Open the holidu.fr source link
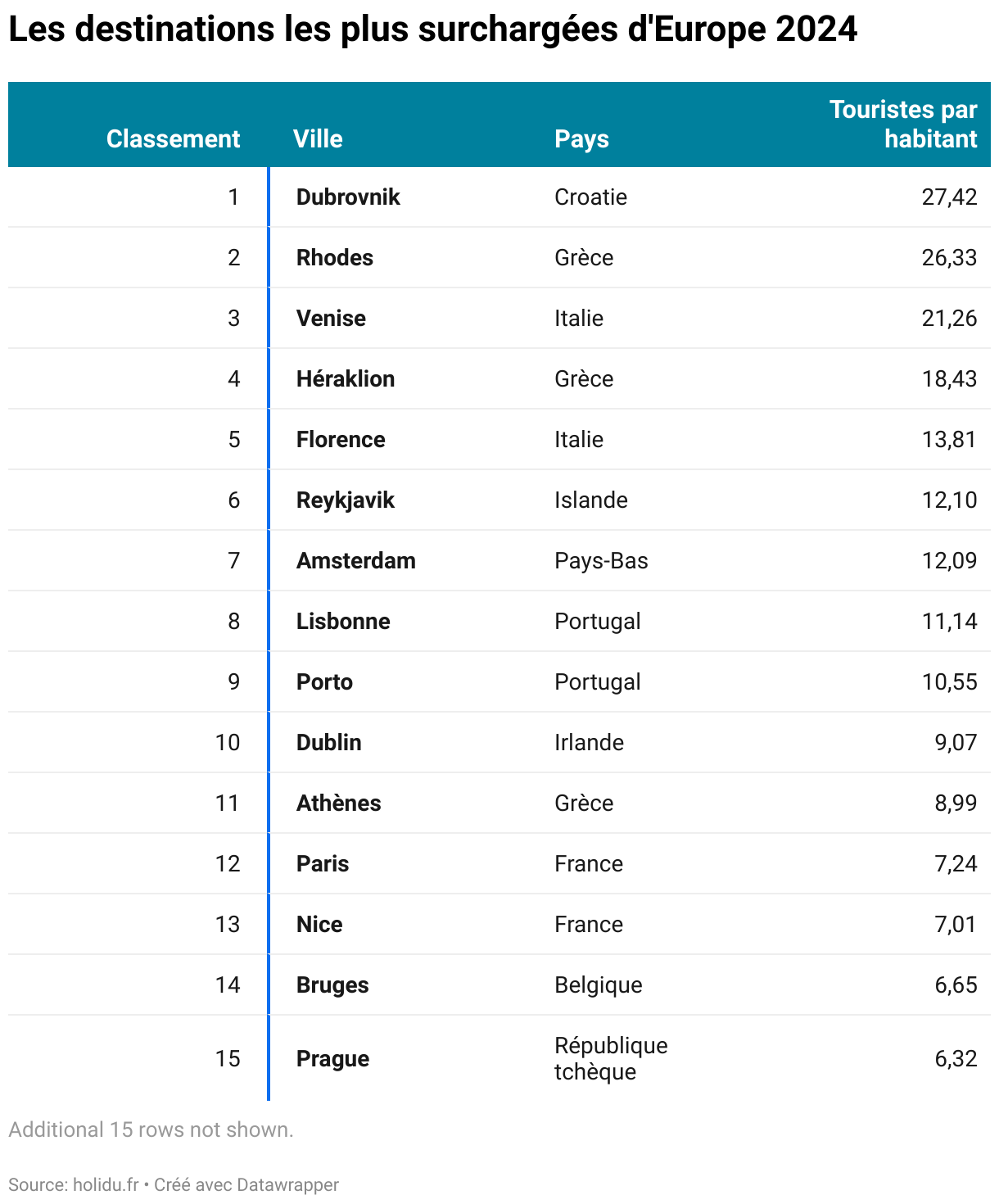This screenshot has height=1204, width=999. point(106,1184)
